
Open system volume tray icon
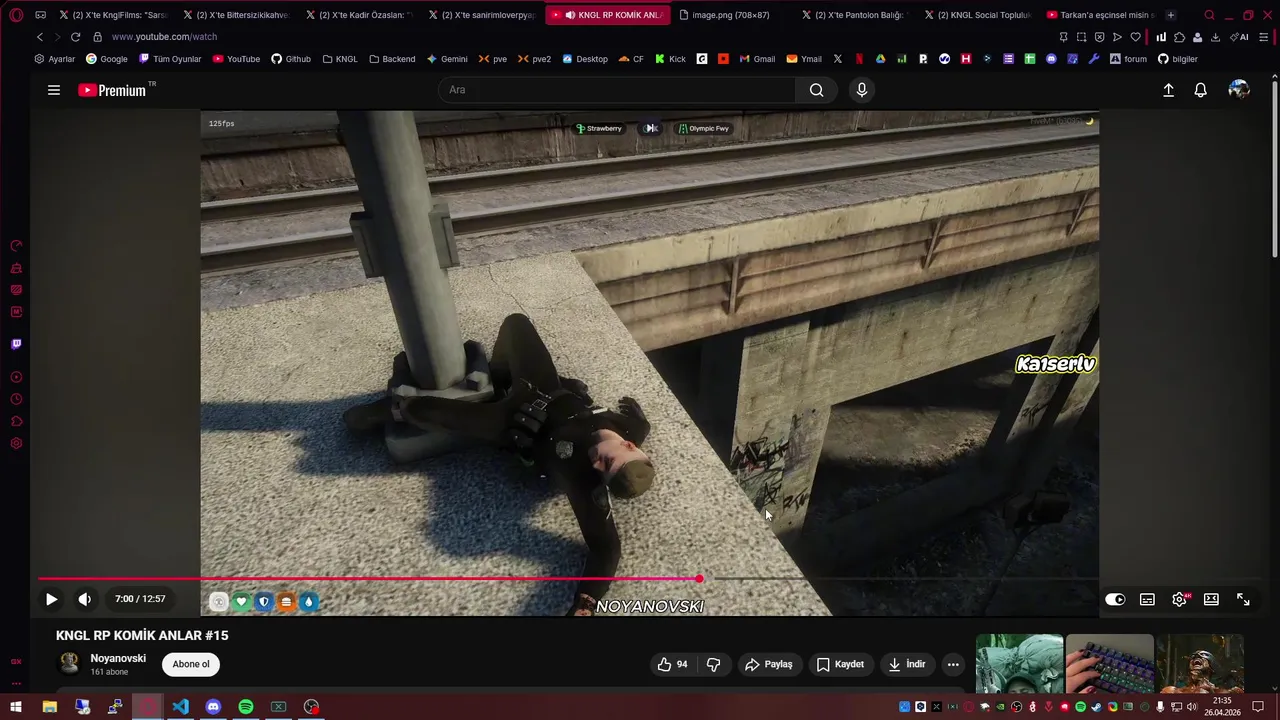click(1192, 707)
